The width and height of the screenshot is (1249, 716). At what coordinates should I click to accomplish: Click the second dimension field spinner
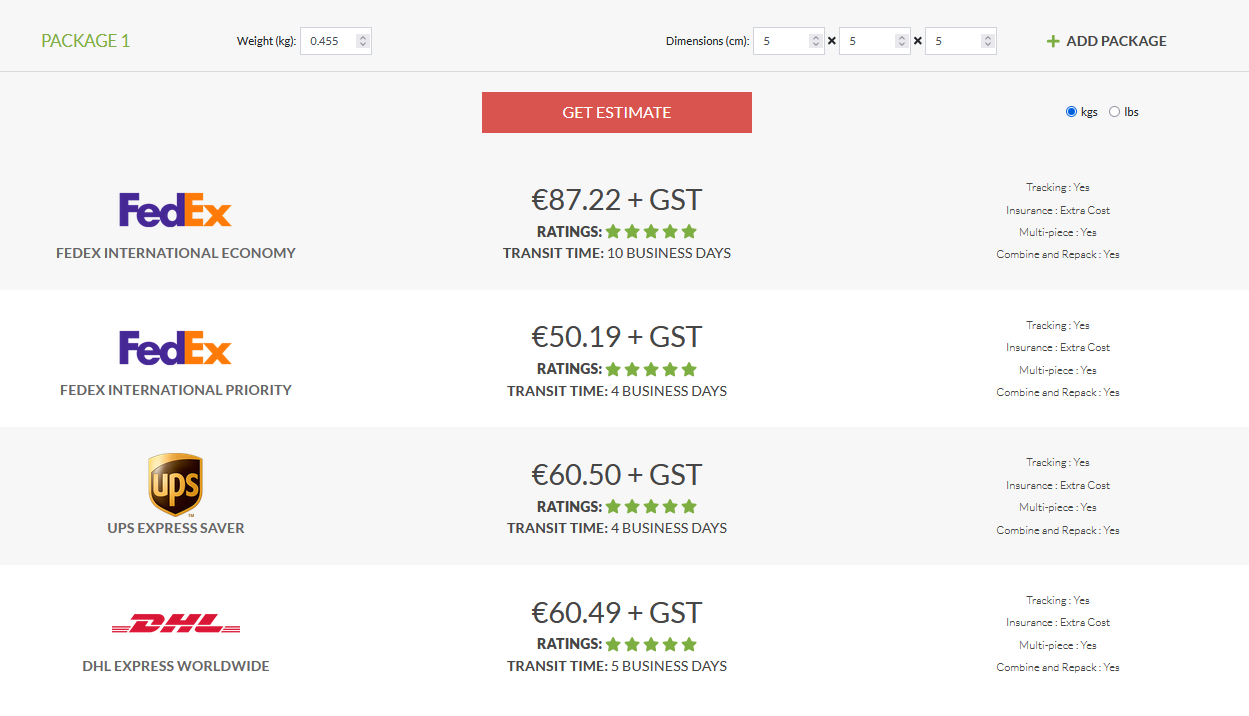pos(902,41)
